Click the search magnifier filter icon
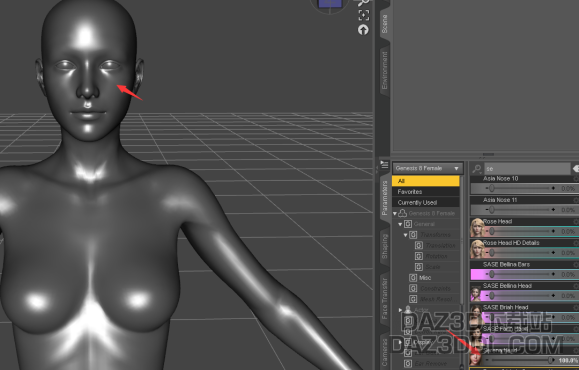The image size is (579, 370). [x=477, y=169]
